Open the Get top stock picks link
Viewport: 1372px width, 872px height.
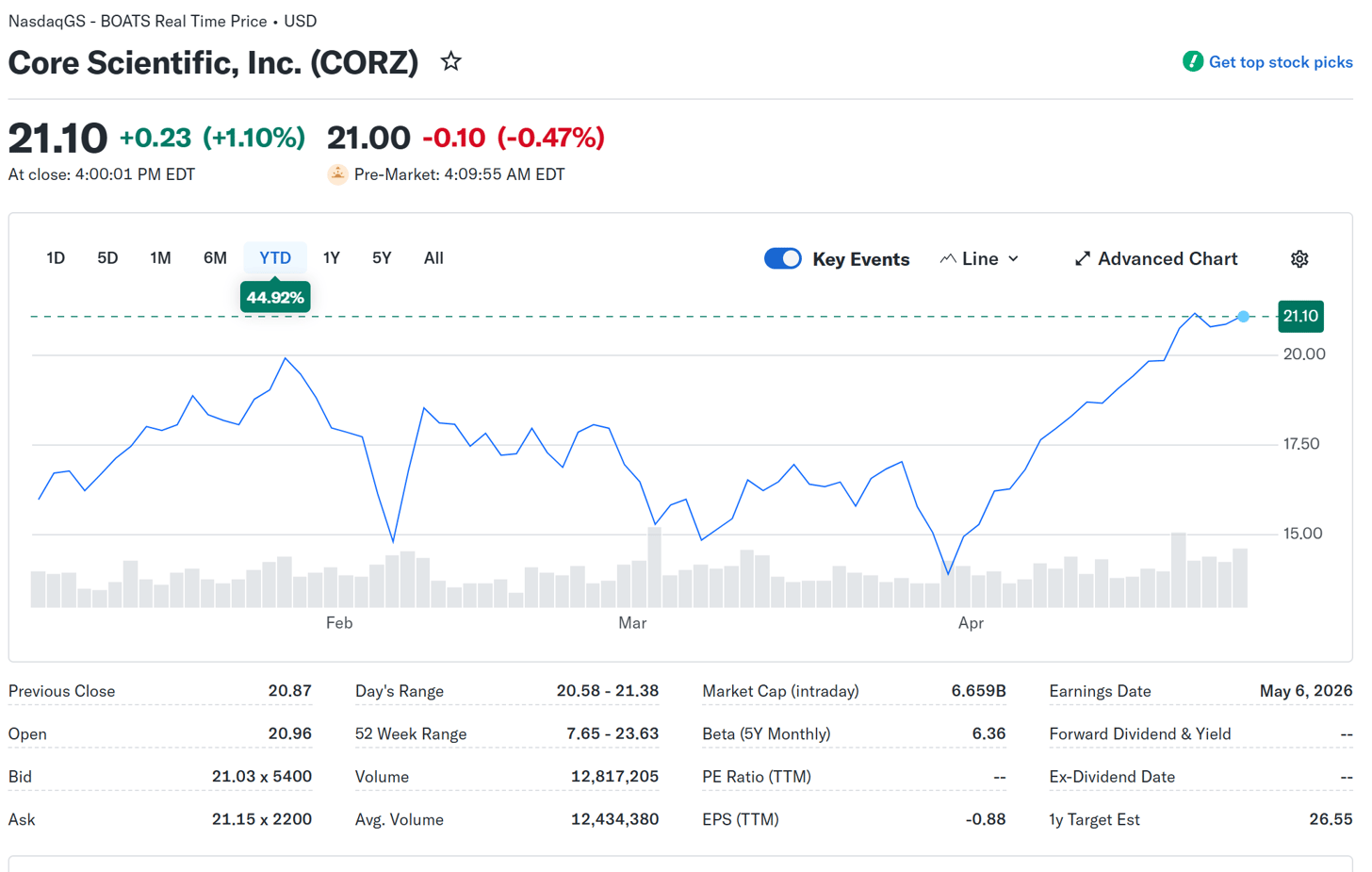click(1280, 62)
